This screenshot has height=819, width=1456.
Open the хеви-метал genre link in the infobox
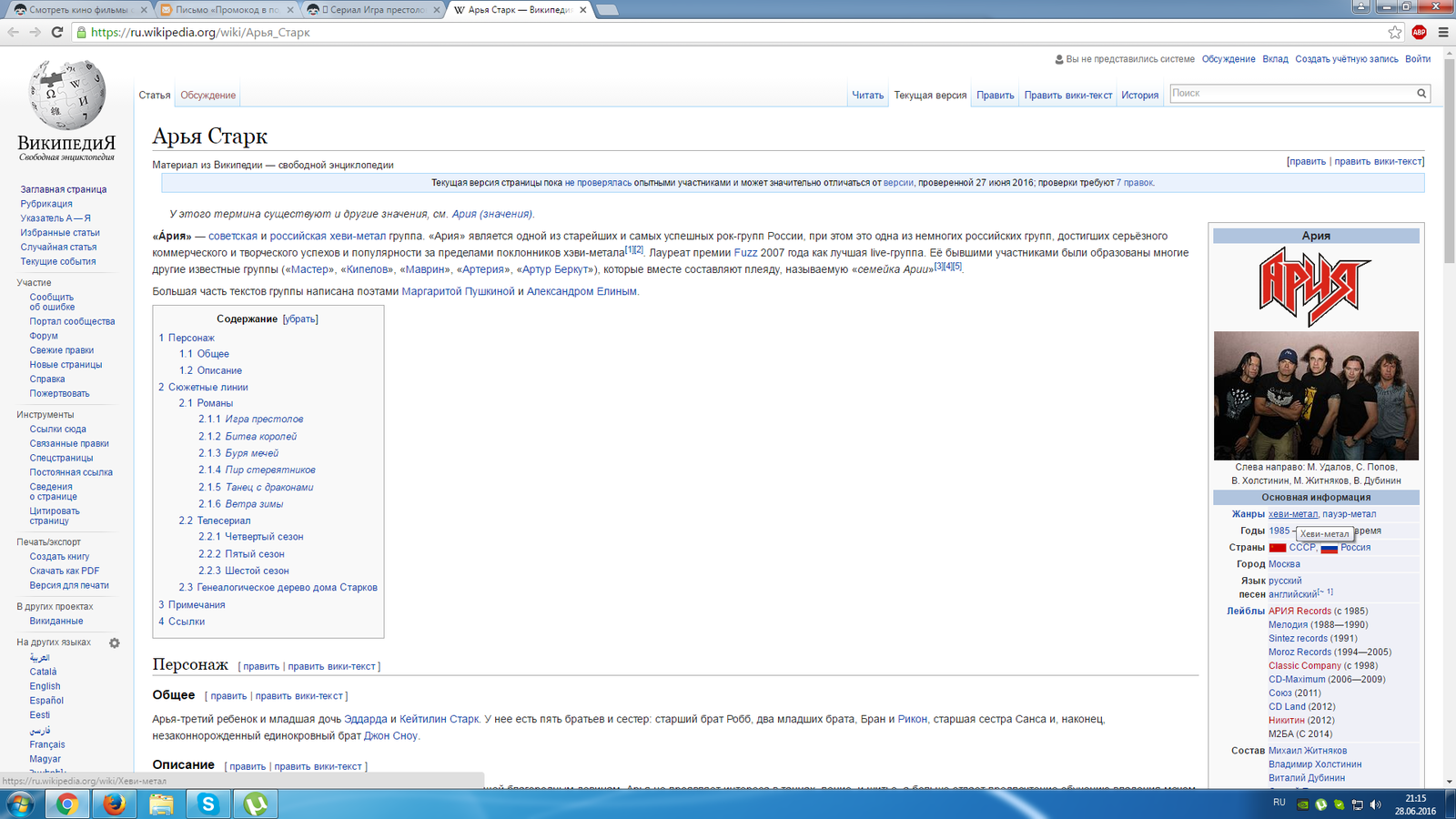pos(1292,514)
